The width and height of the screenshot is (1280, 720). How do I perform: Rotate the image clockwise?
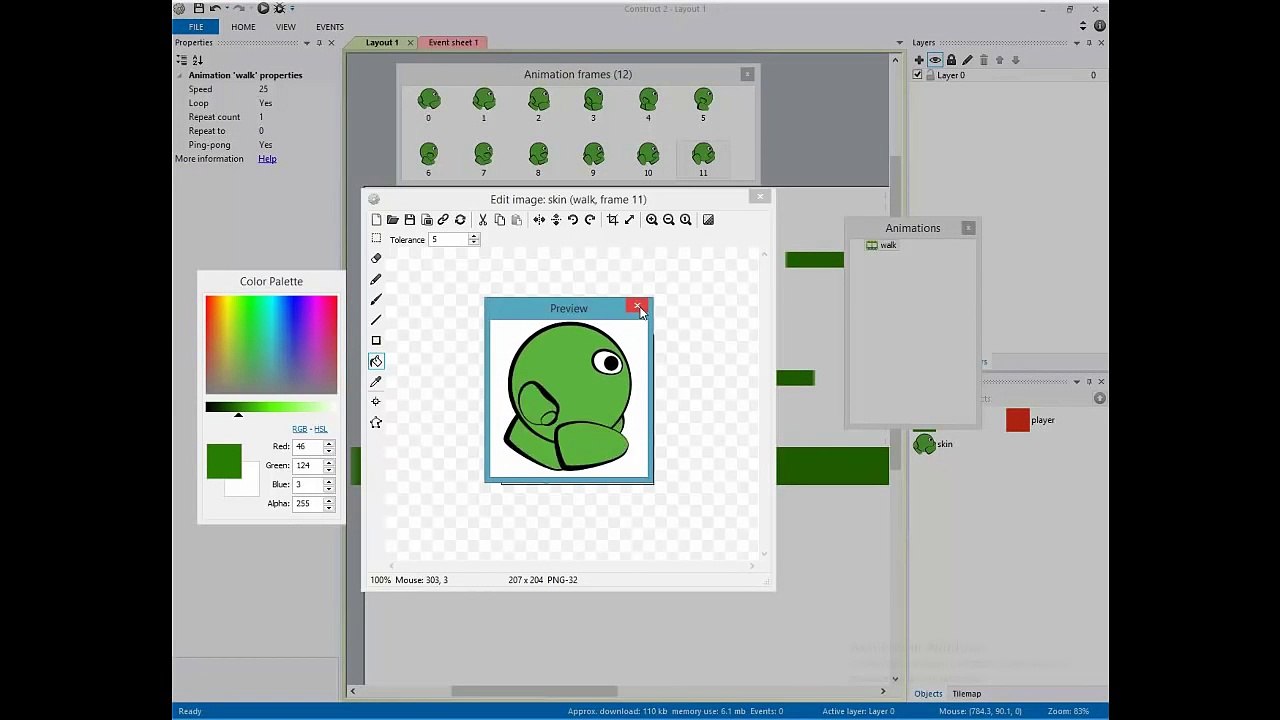click(590, 220)
